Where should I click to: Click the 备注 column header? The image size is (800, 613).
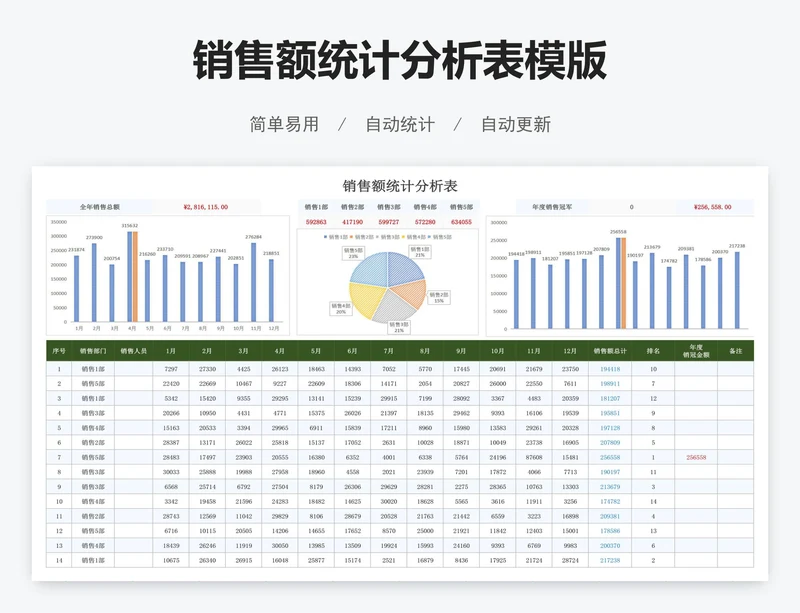click(x=735, y=351)
